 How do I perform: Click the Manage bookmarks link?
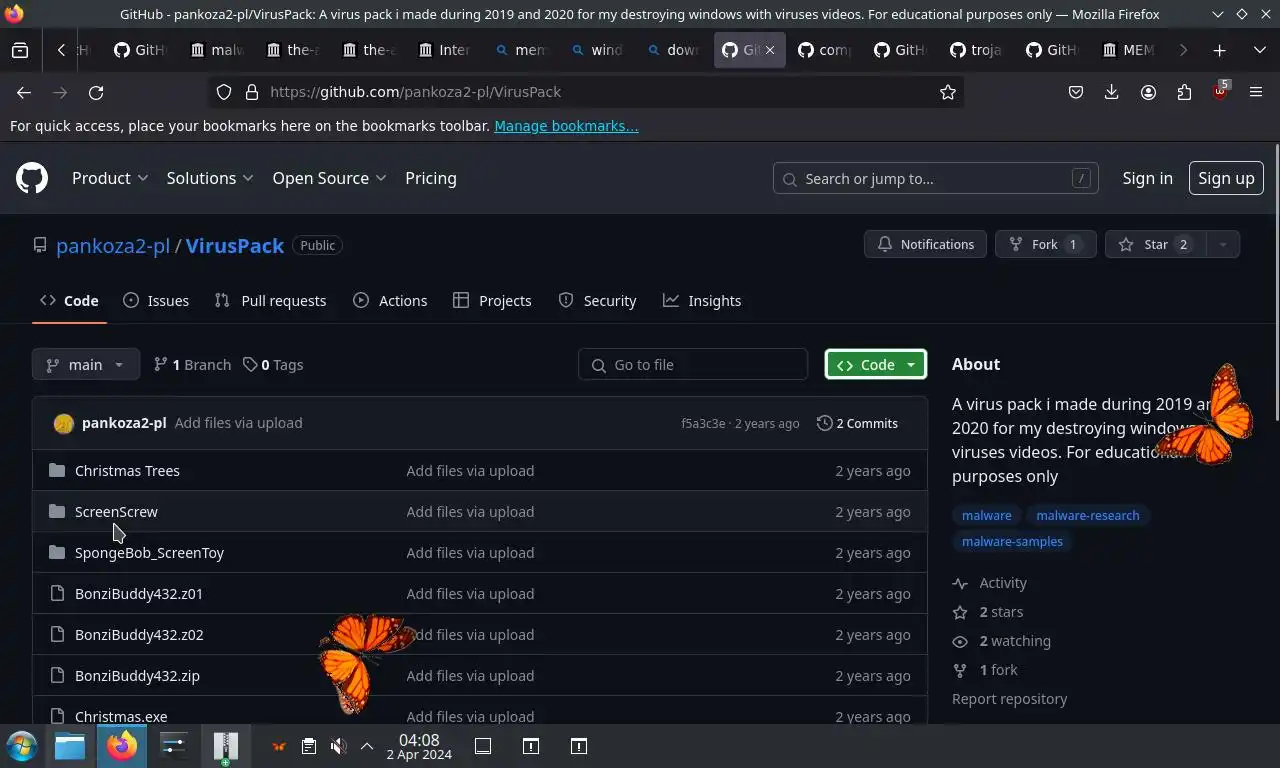[566, 126]
